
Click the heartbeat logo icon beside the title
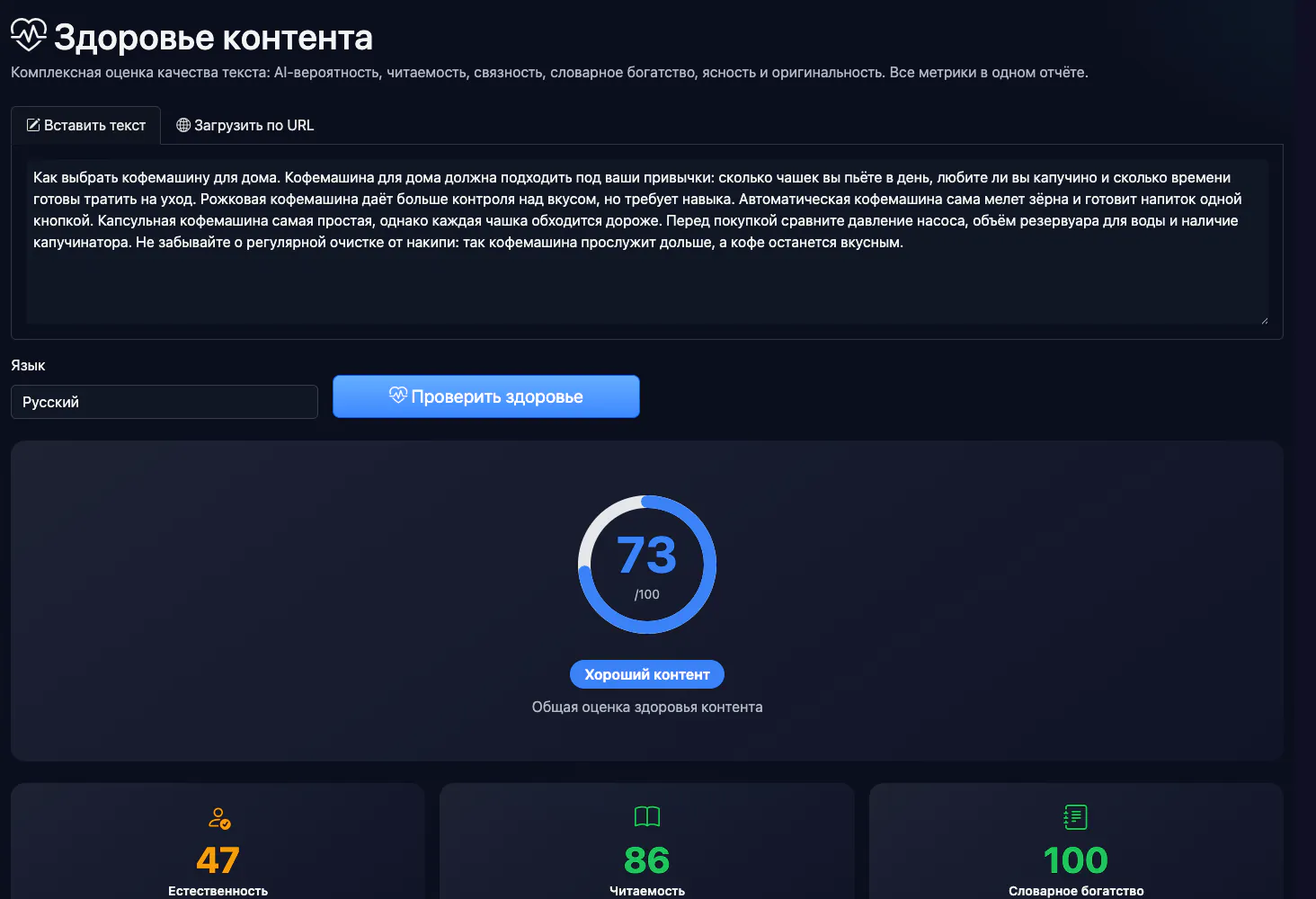point(29,35)
